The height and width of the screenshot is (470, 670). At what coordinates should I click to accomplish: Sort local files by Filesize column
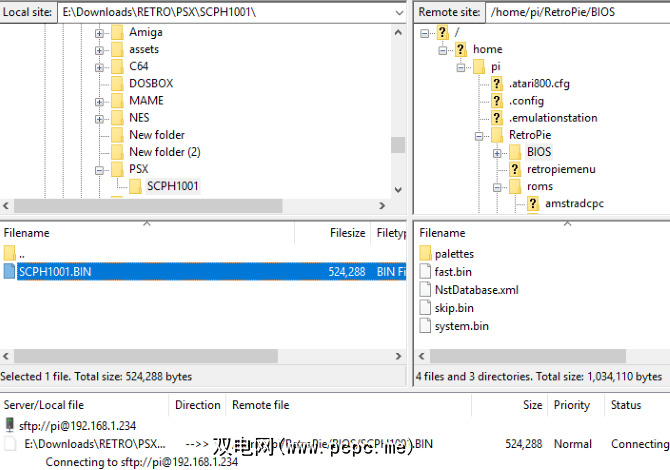tap(332, 233)
